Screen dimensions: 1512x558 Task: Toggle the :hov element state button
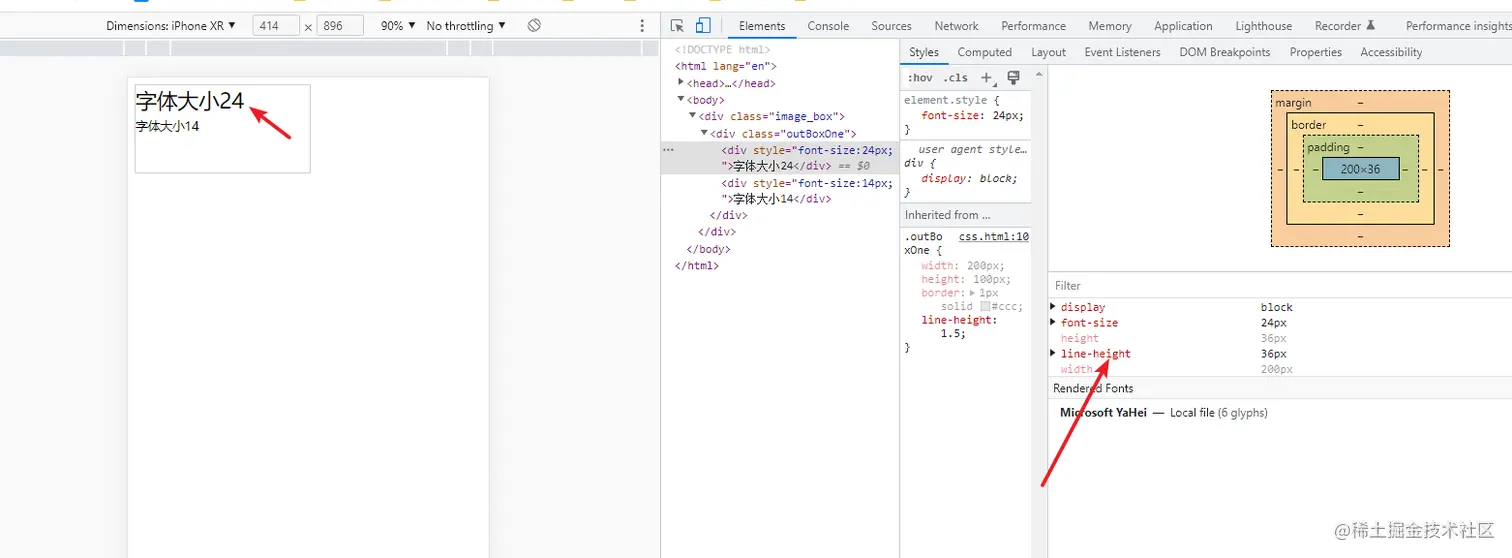pos(920,77)
